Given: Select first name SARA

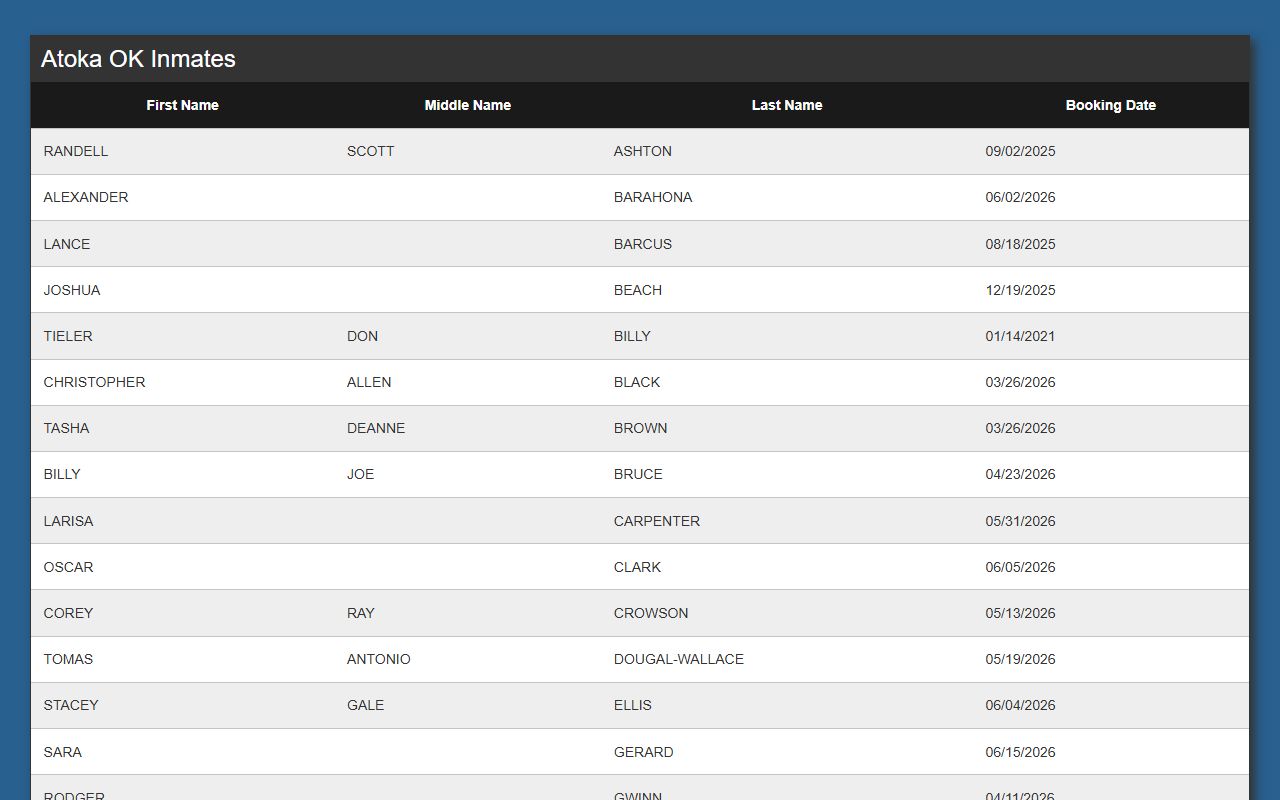Looking at the screenshot, I should 63,752.
